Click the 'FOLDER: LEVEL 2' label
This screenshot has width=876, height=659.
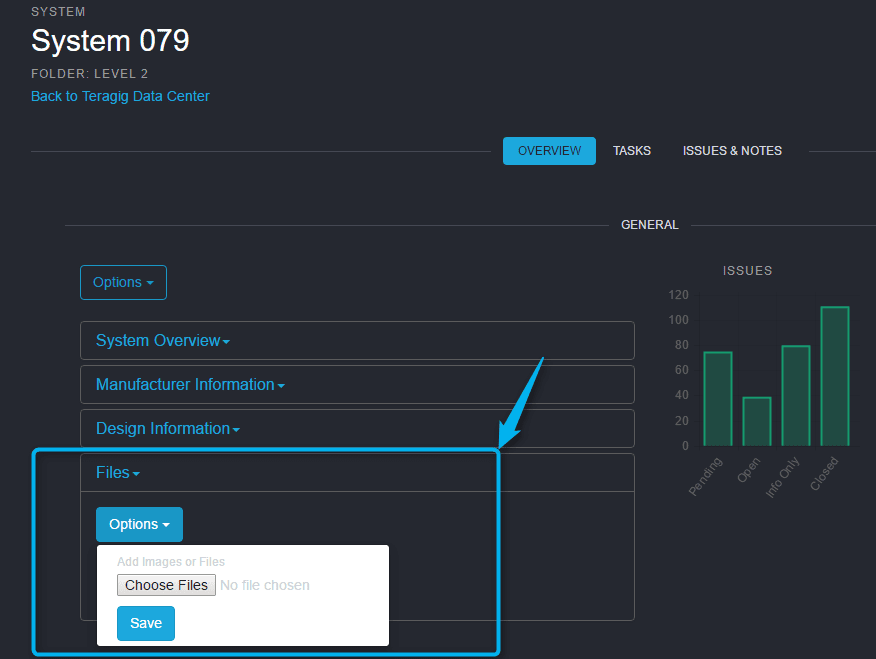point(89,74)
